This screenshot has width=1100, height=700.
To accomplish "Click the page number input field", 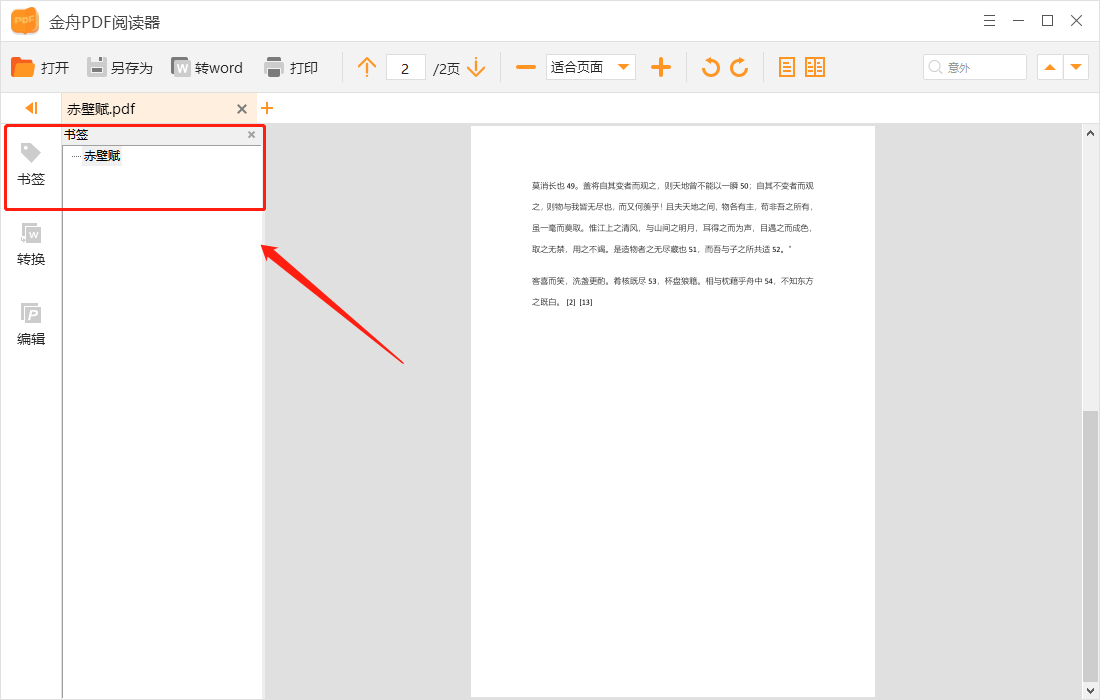I will click(x=405, y=68).
